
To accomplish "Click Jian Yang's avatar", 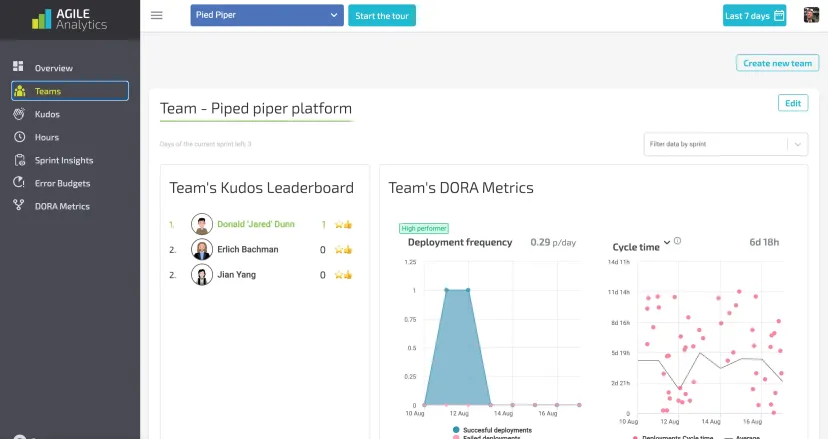I will click(202, 275).
